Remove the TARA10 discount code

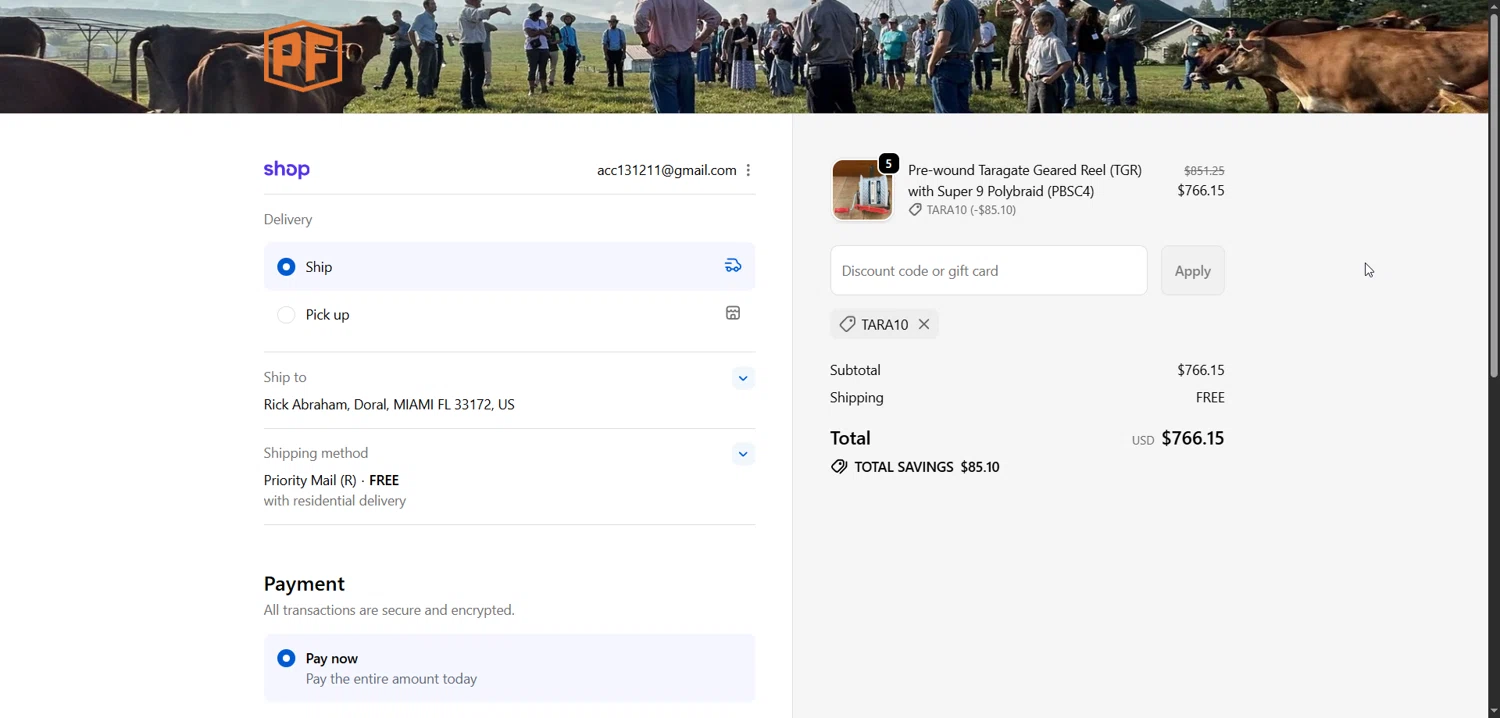[924, 324]
